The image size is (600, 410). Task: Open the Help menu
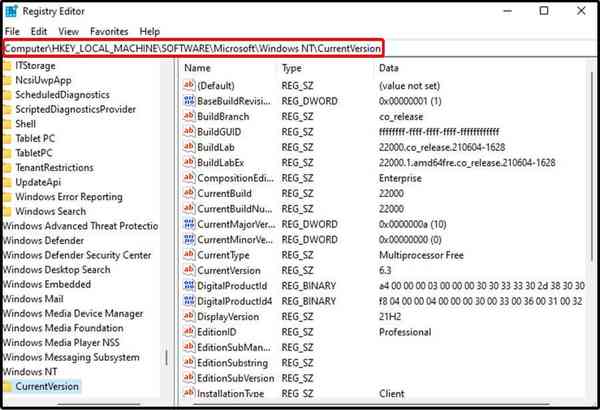pyautogui.click(x=150, y=31)
